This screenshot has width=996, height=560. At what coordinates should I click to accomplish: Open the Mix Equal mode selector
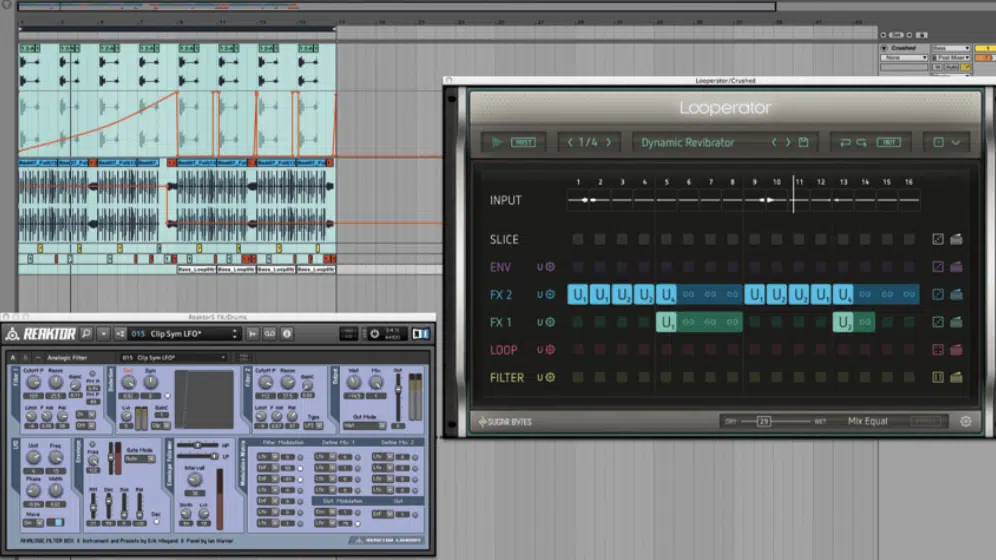(867, 421)
